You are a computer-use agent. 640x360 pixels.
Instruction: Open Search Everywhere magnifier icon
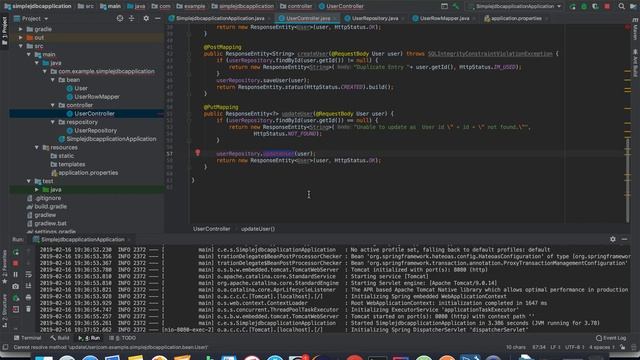(x=621, y=6)
